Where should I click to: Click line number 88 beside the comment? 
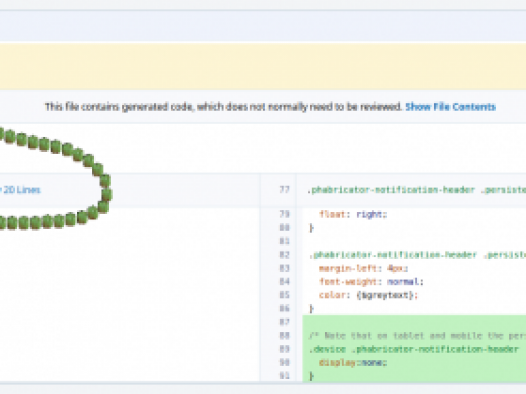tap(284, 335)
